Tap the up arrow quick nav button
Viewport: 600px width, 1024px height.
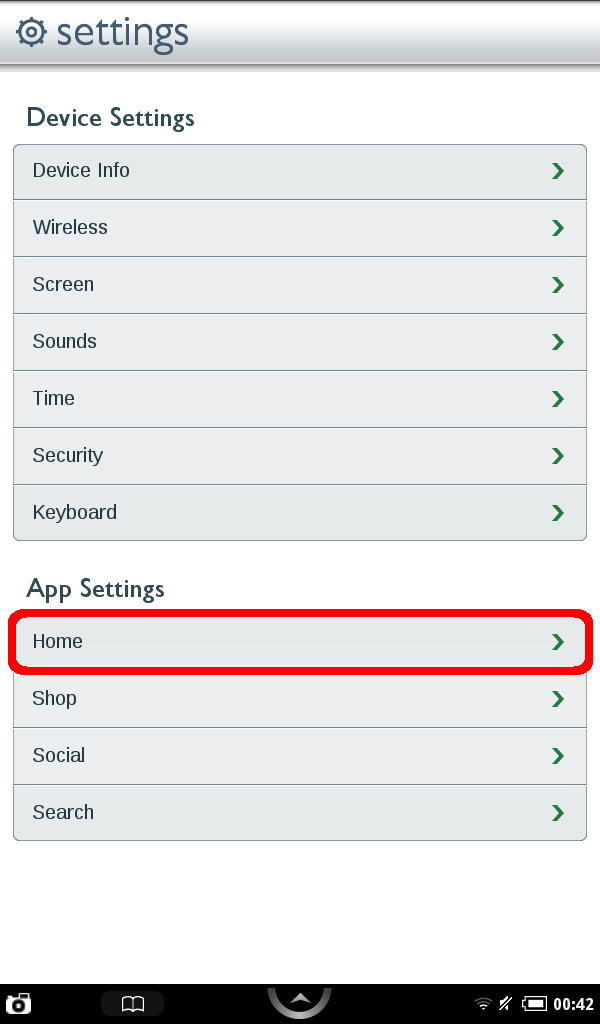click(x=299, y=1000)
